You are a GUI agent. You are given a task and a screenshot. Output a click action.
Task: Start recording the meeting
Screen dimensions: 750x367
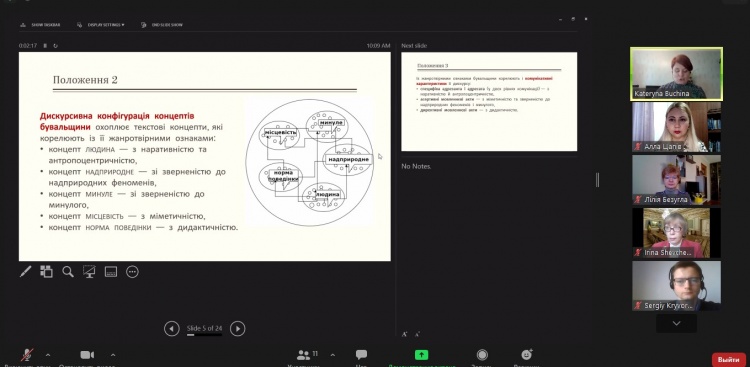482,355
